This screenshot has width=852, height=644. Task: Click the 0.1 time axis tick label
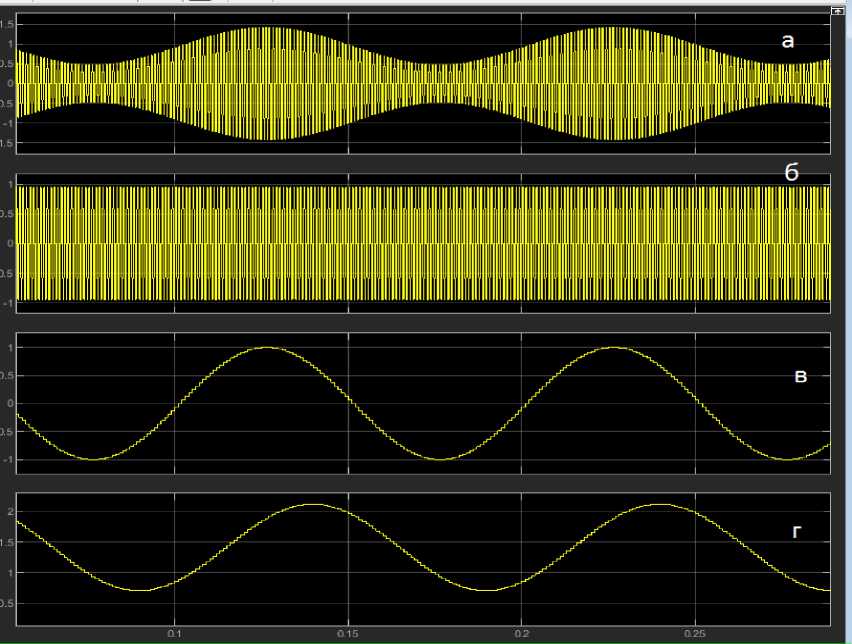(x=174, y=634)
